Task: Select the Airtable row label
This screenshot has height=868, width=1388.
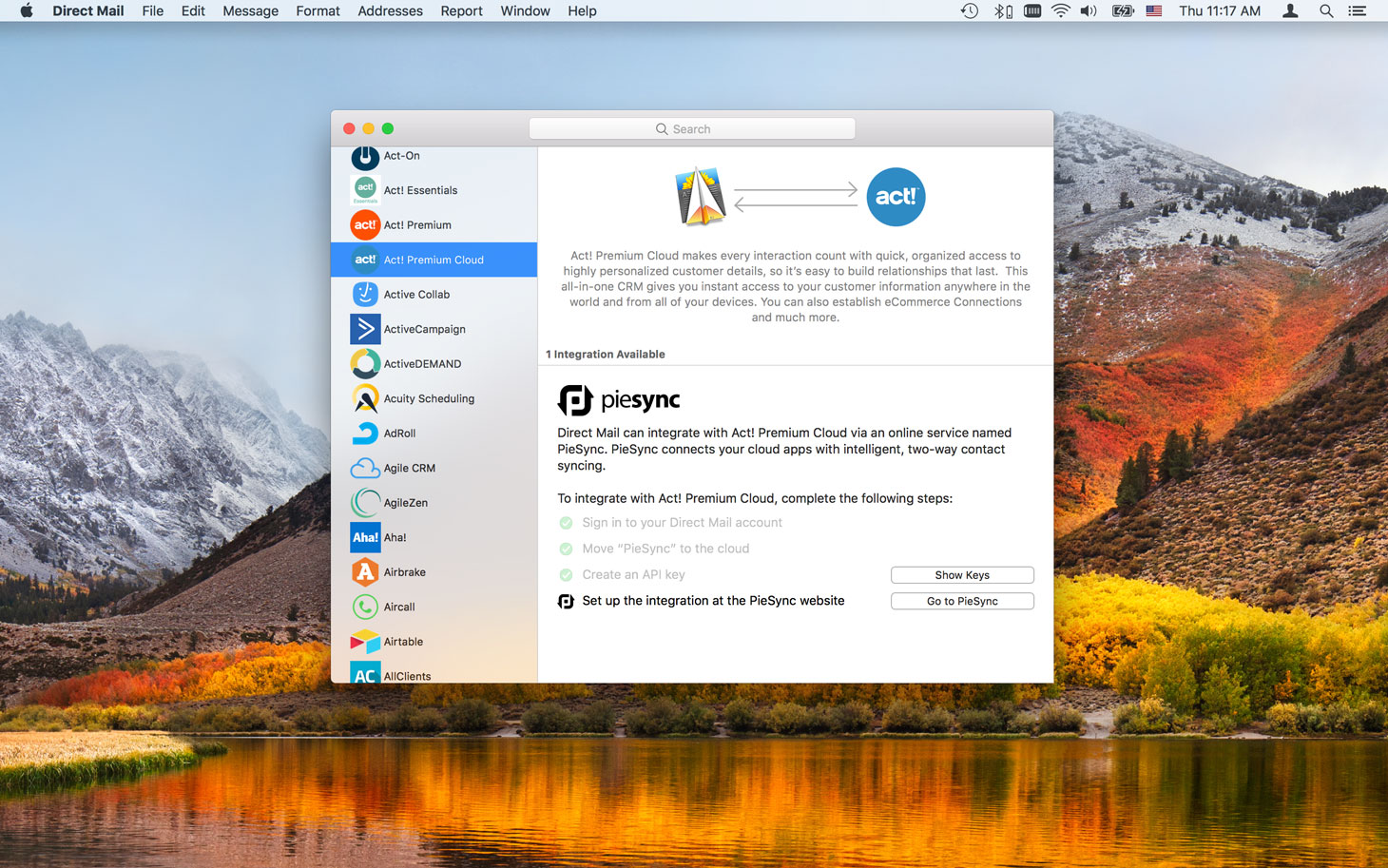Action: (403, 642)
